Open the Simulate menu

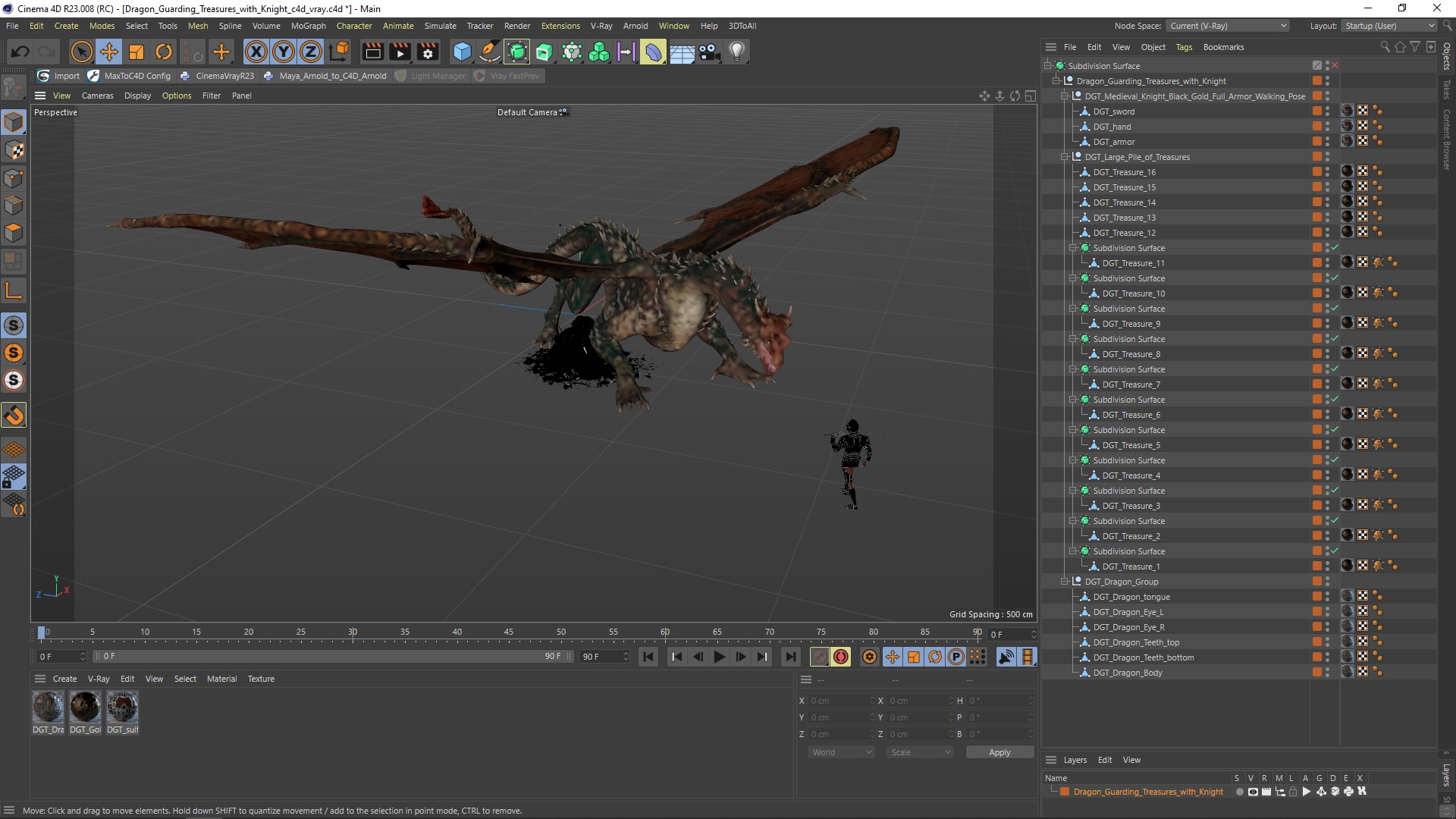(x=440, y=26)
